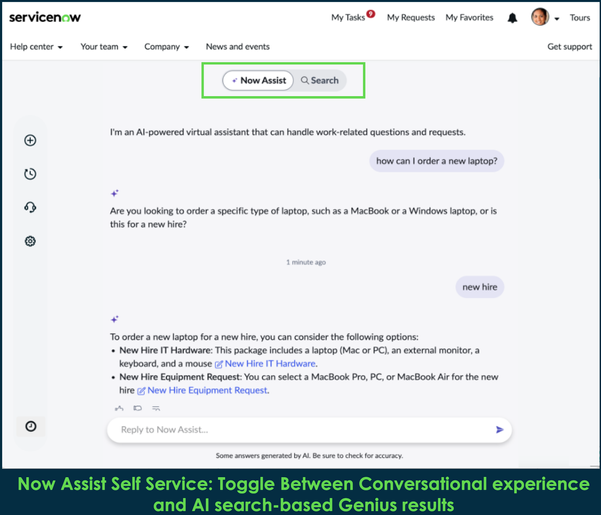Switch to the Search mode

(320, 80)
